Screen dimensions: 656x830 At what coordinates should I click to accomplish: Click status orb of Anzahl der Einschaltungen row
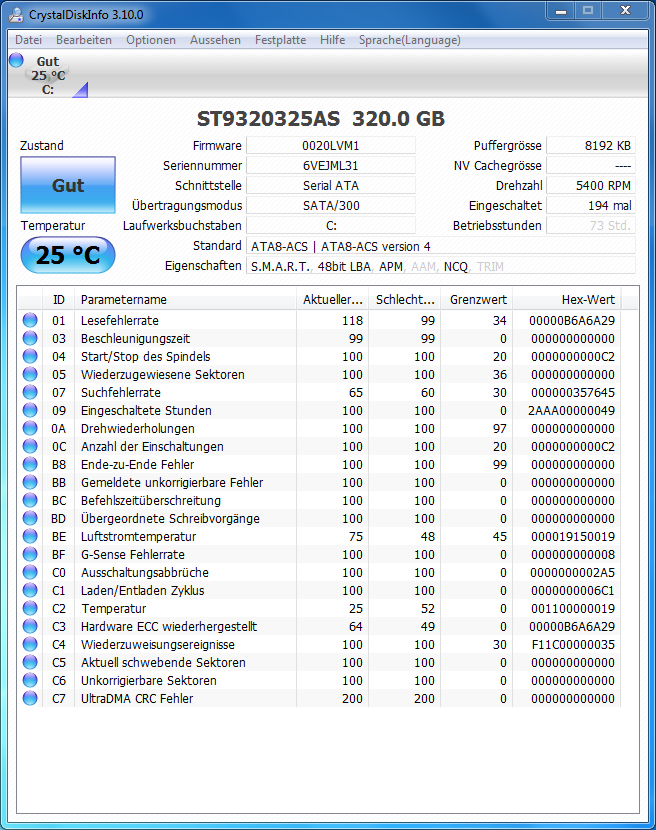point(30,446)
